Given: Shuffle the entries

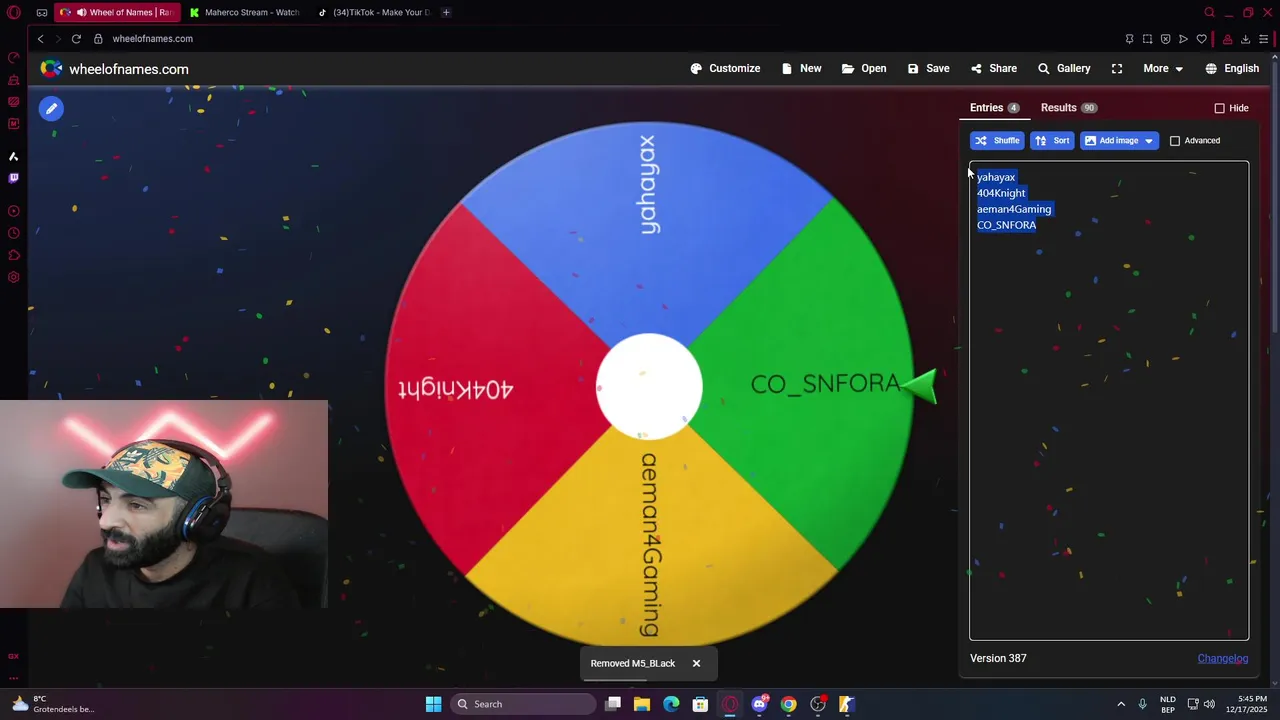Looking at the screenshot, I should click(x=997, y=141).
